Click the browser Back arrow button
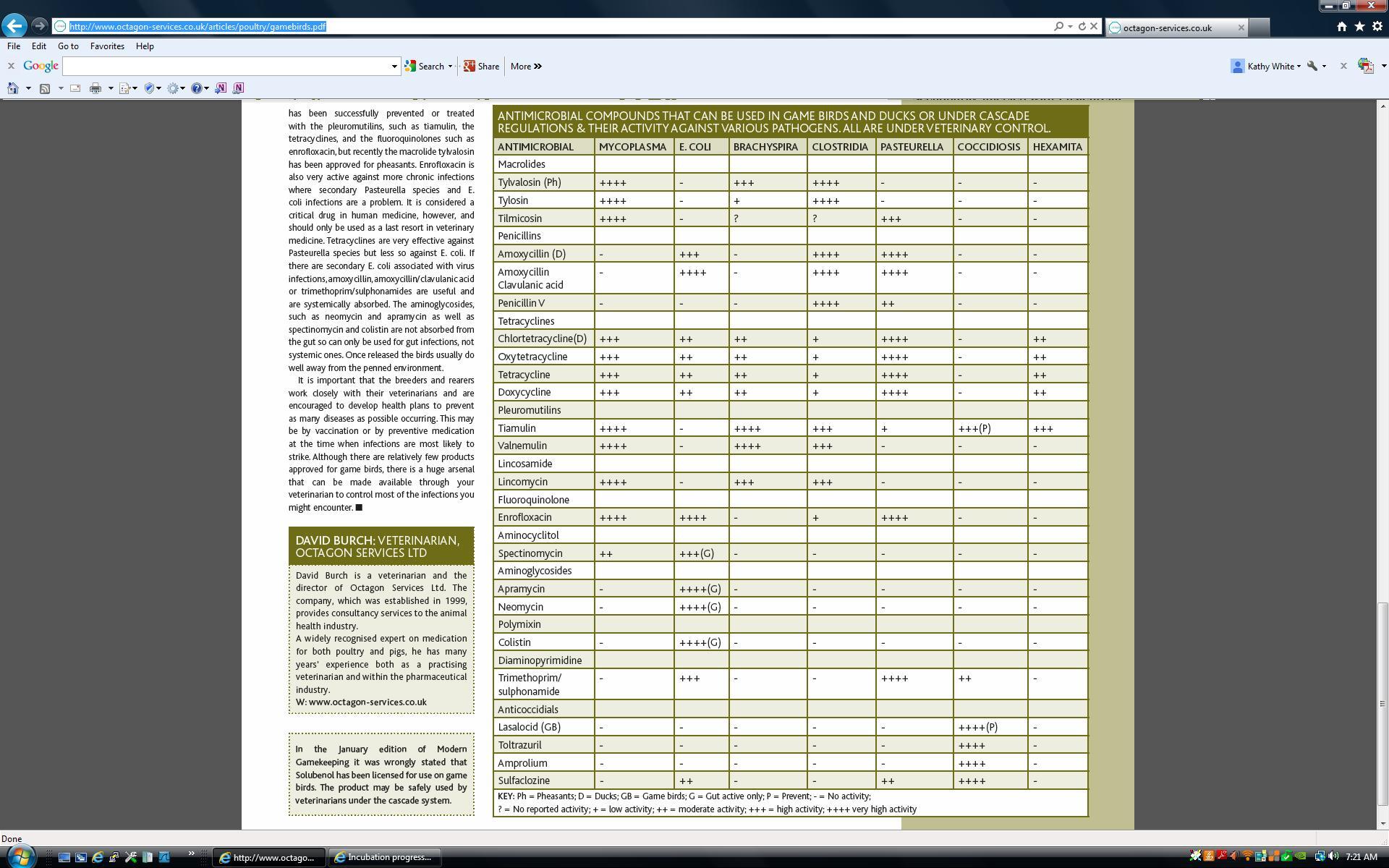Screen dimensions: 1389x868 [x=14, y=26]
